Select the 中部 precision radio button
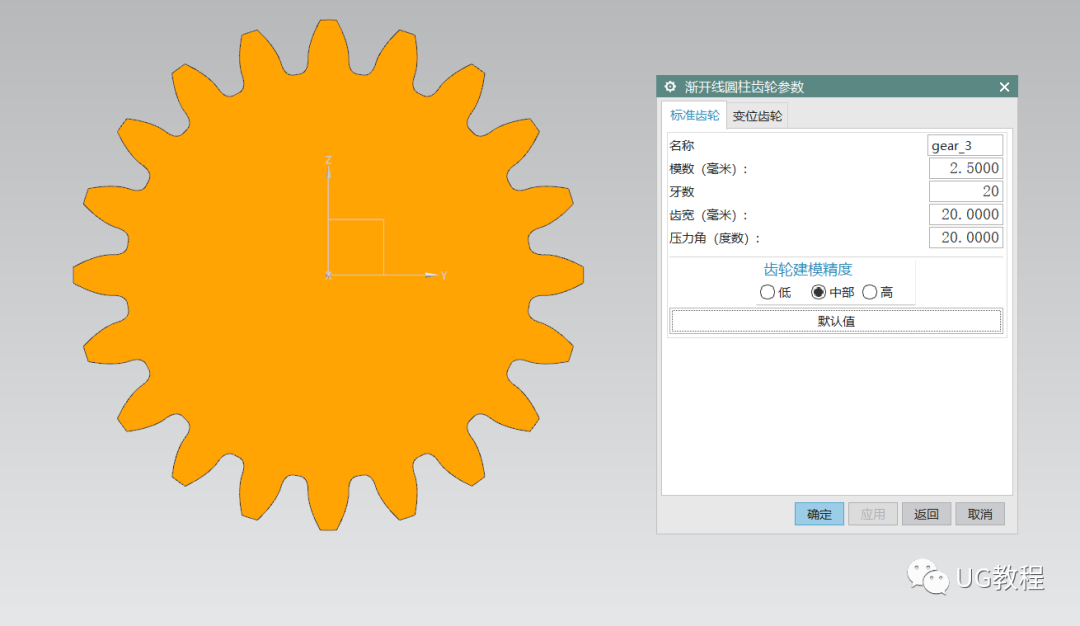The width and height of the screenshot is (1080, 626). point(818,292)
